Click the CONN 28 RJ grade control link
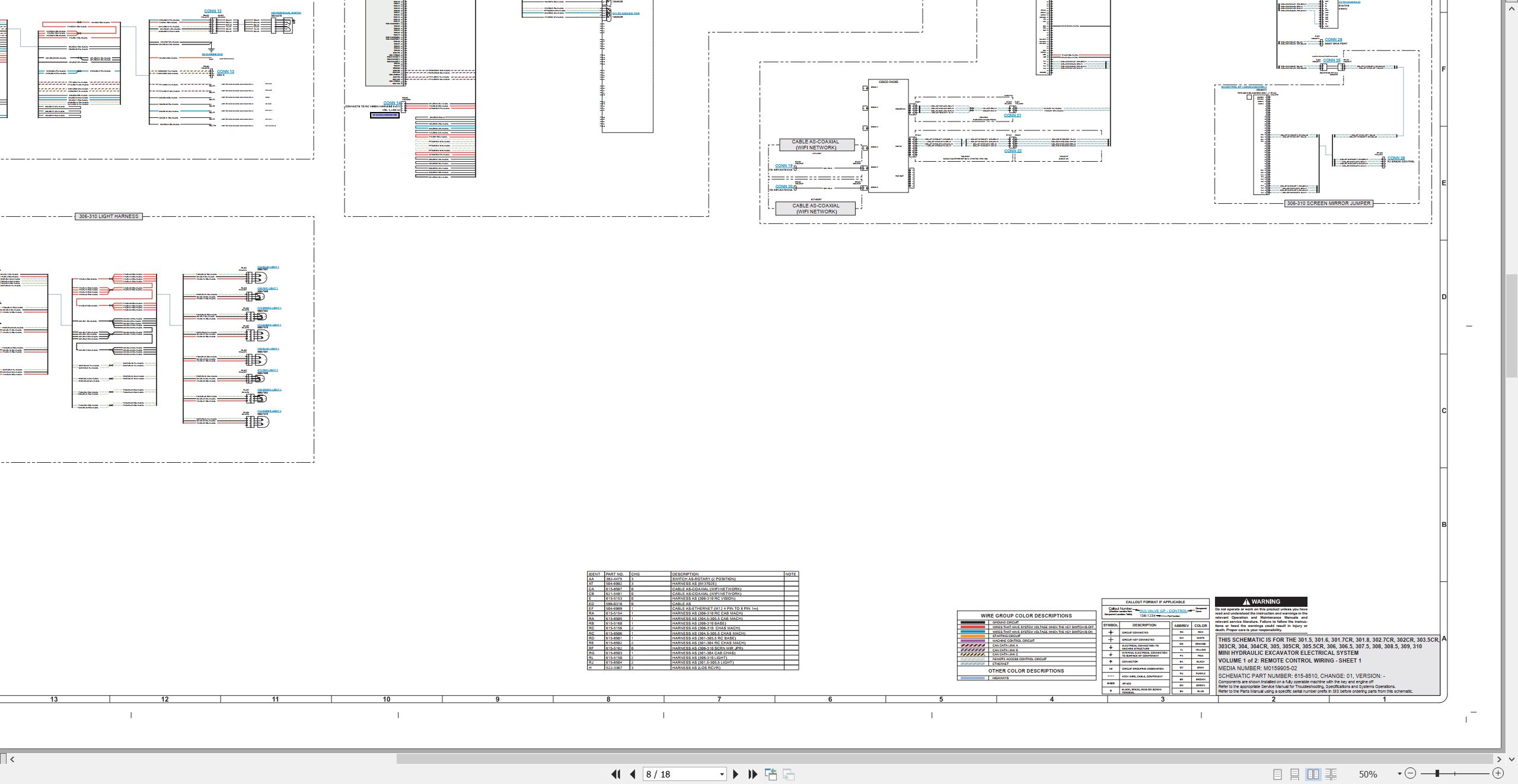This screenshot has height=784, width=1518. tap(1396, 158)
